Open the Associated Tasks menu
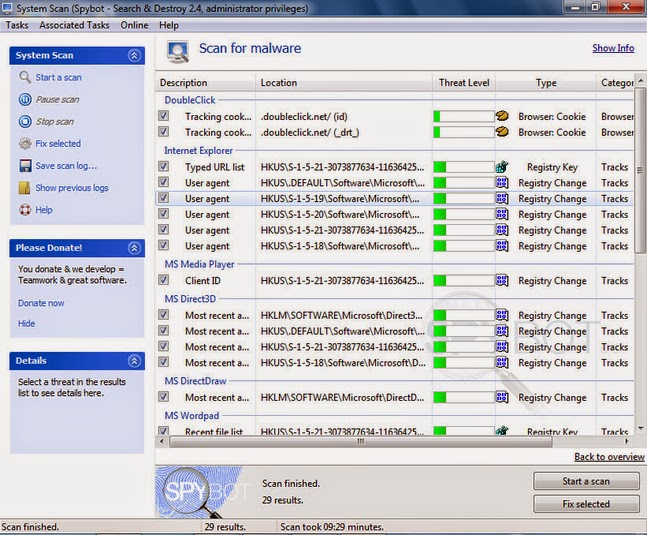The image size is (647, 535). [75, 25]
